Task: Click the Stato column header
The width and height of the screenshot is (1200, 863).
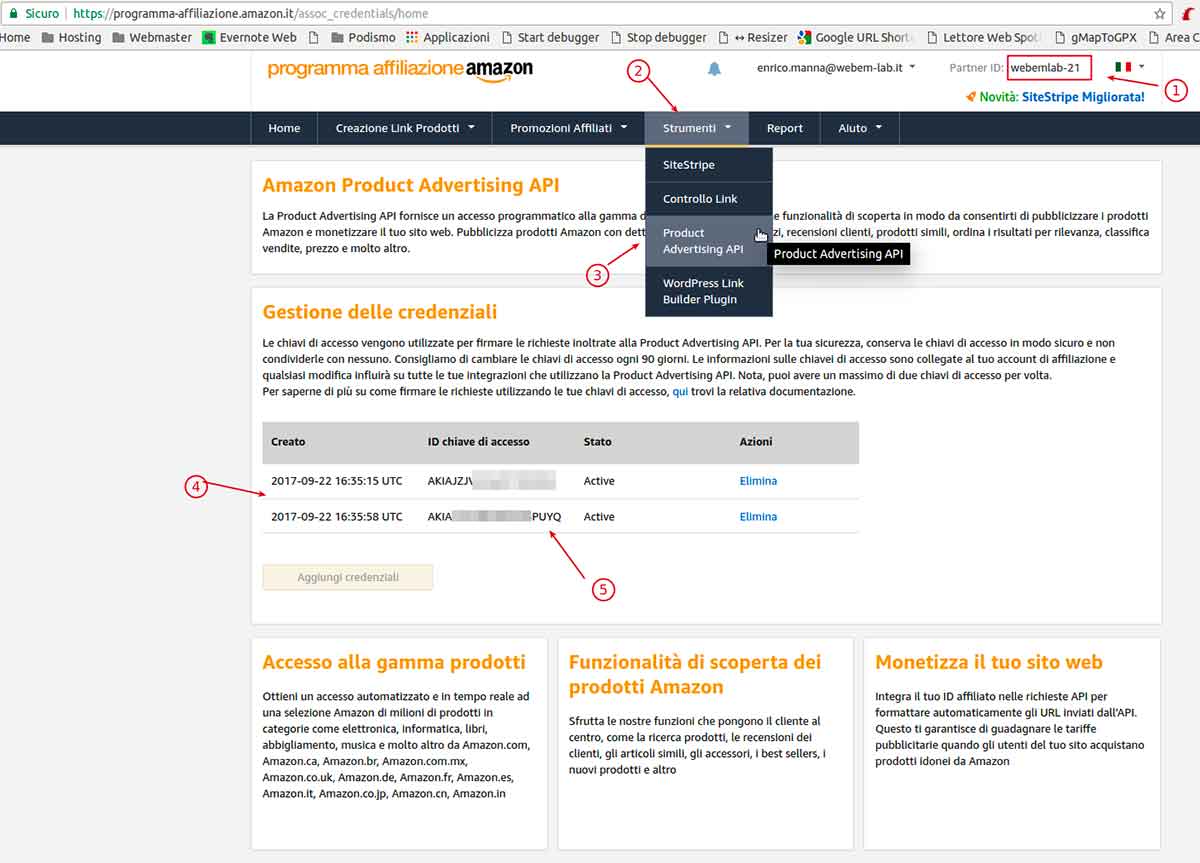Action: [598, 441]
